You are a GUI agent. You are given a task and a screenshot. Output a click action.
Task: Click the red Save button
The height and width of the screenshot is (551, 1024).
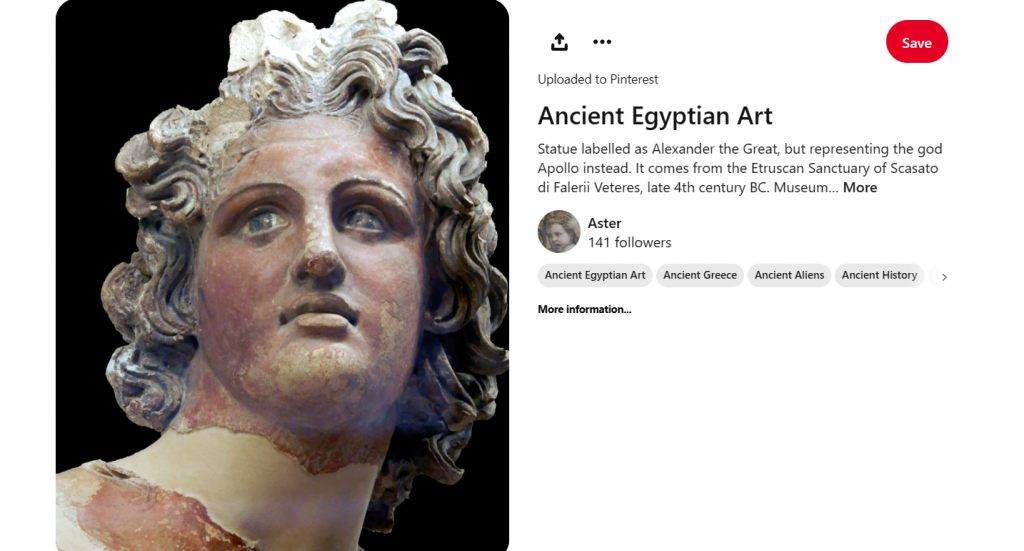[x=916, y=42]
